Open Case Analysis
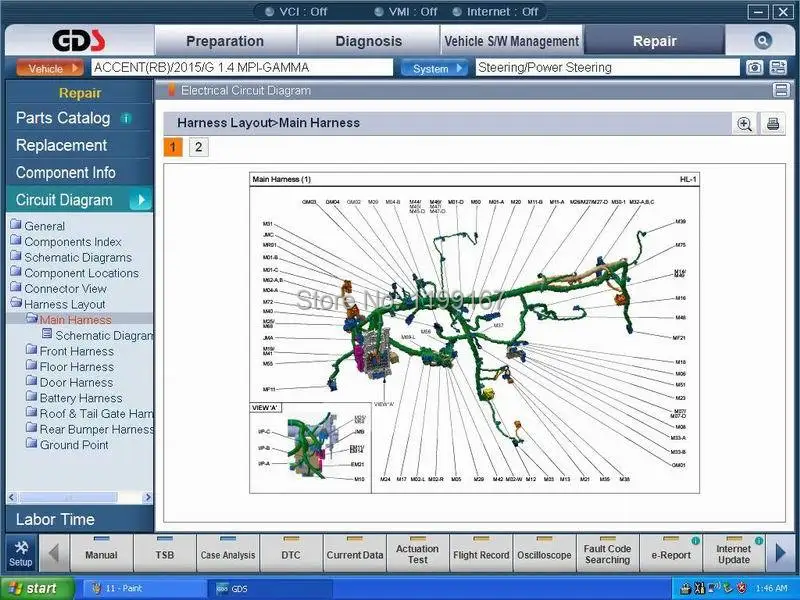Screen dimensions: 800x600 click(228, 553)
